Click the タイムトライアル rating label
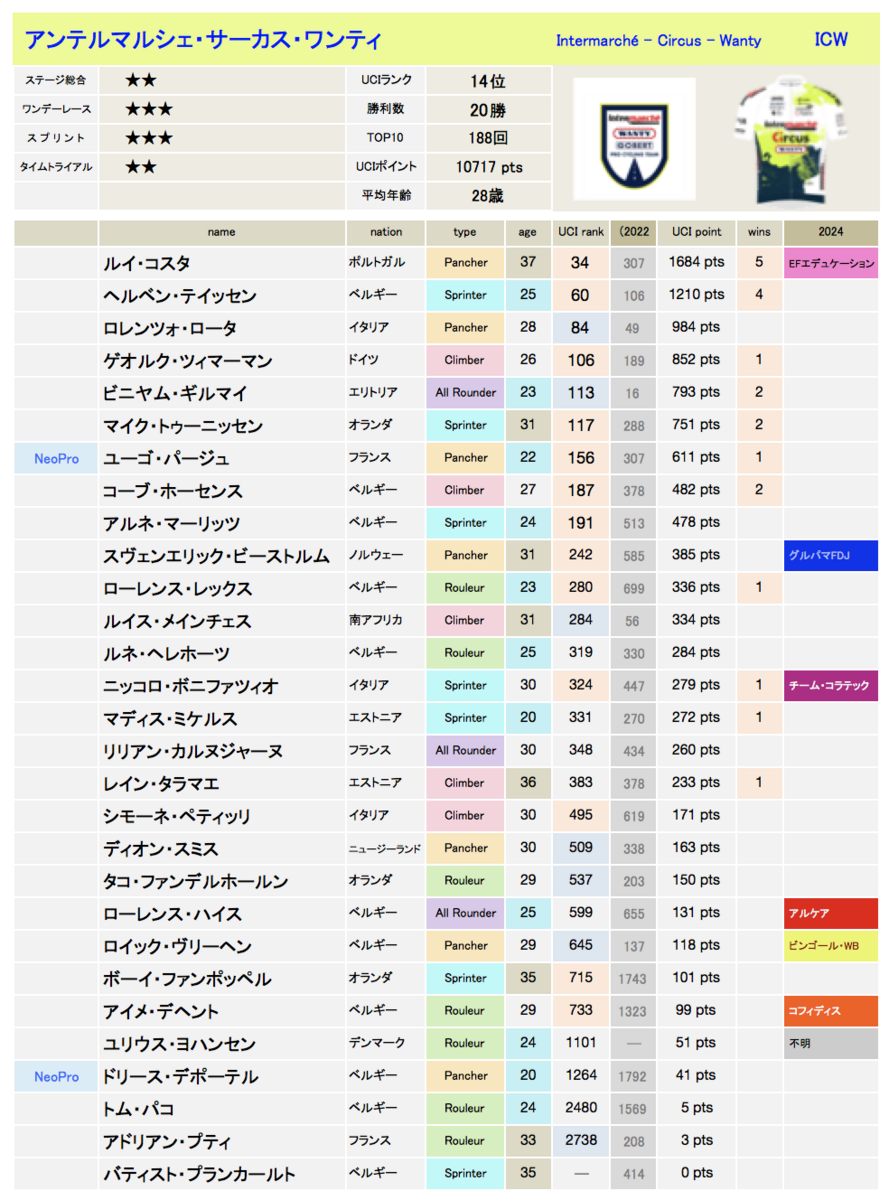Image resolution: width=889 pixels, height=1200 pixels. (x=55, y=167)
